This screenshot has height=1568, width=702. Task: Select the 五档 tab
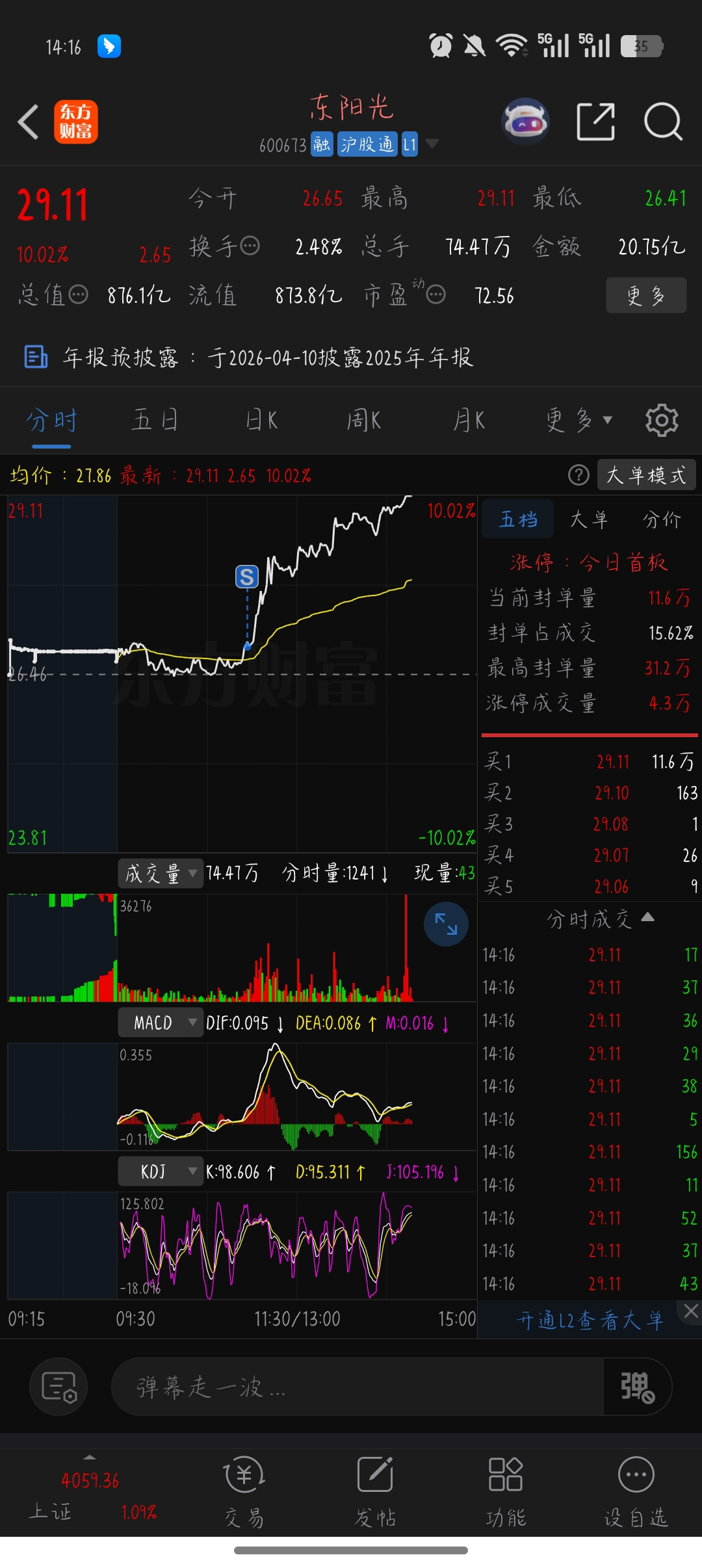tap(518, 519)
